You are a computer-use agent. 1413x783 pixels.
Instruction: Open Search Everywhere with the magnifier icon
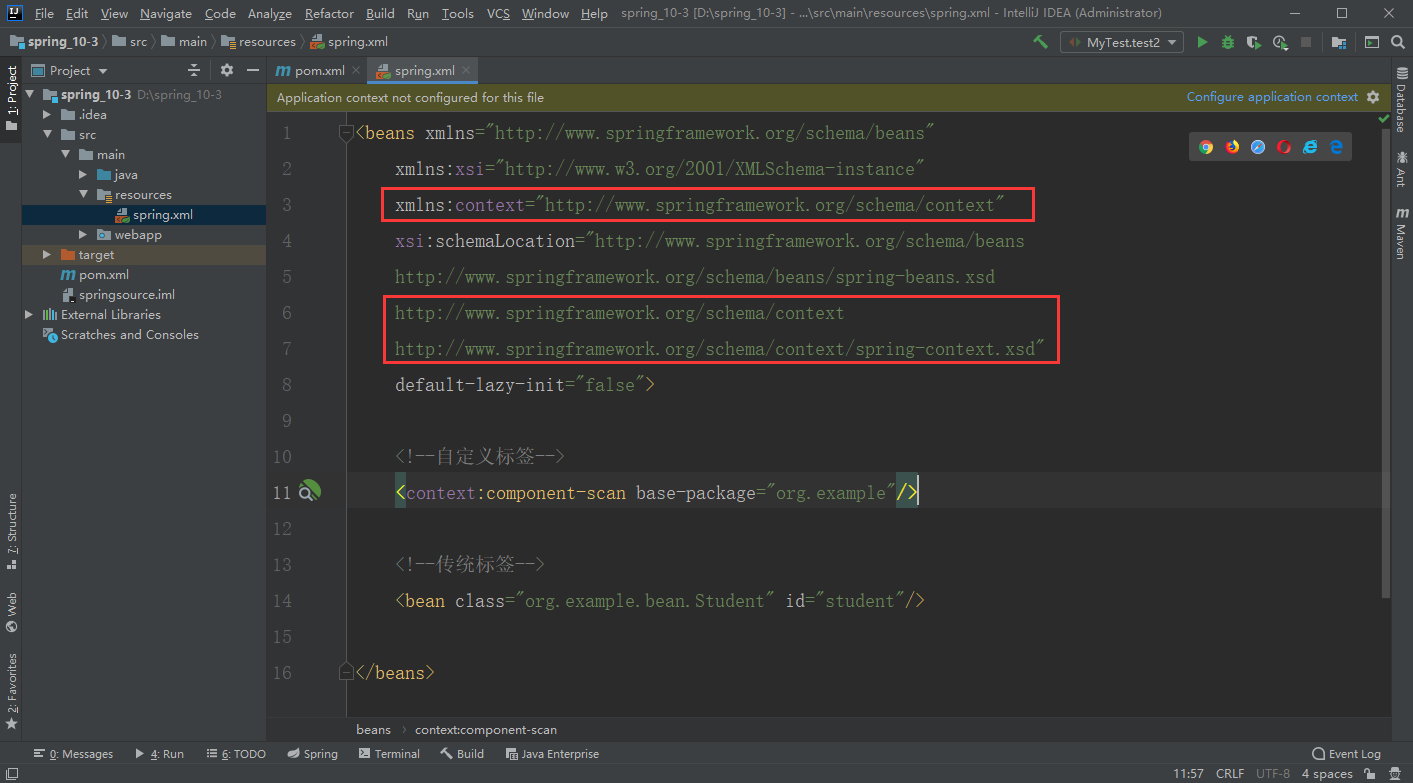pyautogui.click(x=1398, y=42)
